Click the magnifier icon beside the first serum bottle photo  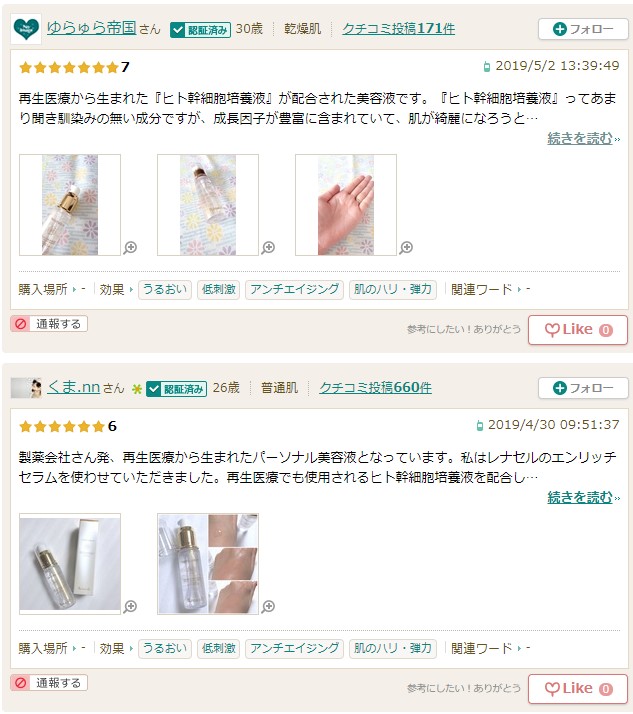click(x=130, y=248)
